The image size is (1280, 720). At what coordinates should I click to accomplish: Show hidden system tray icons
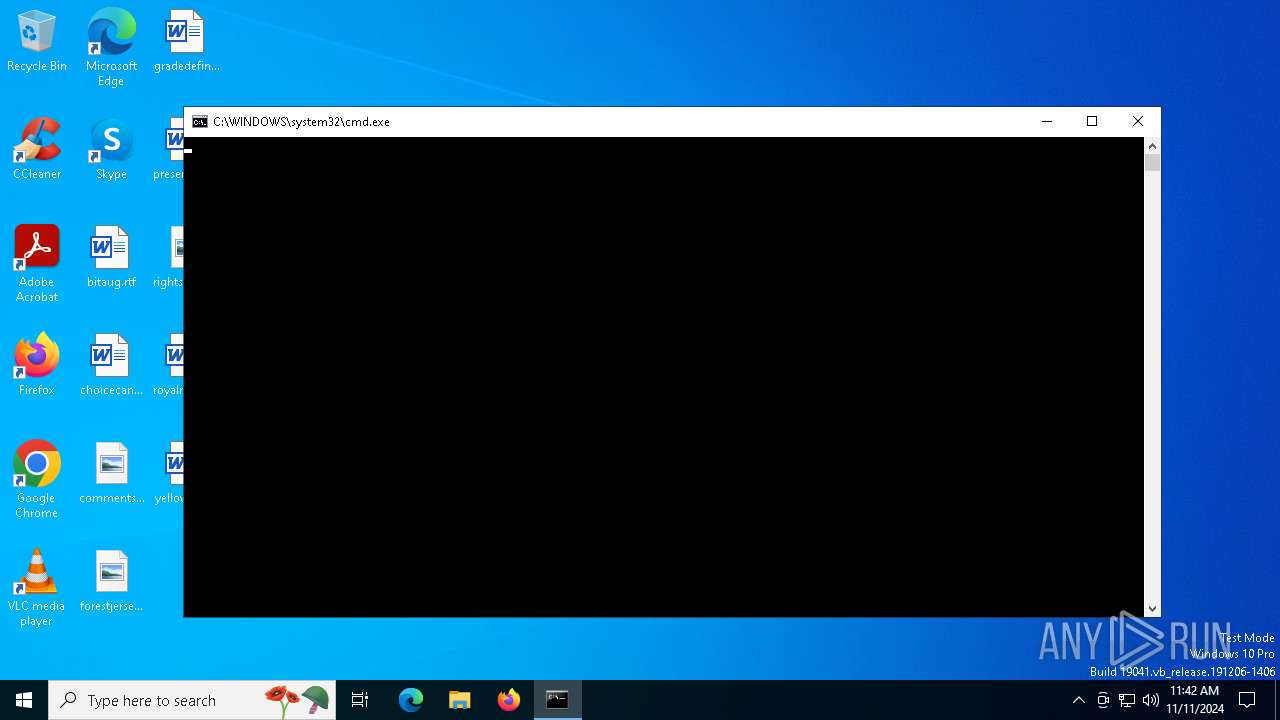[x=1078, y=700]
